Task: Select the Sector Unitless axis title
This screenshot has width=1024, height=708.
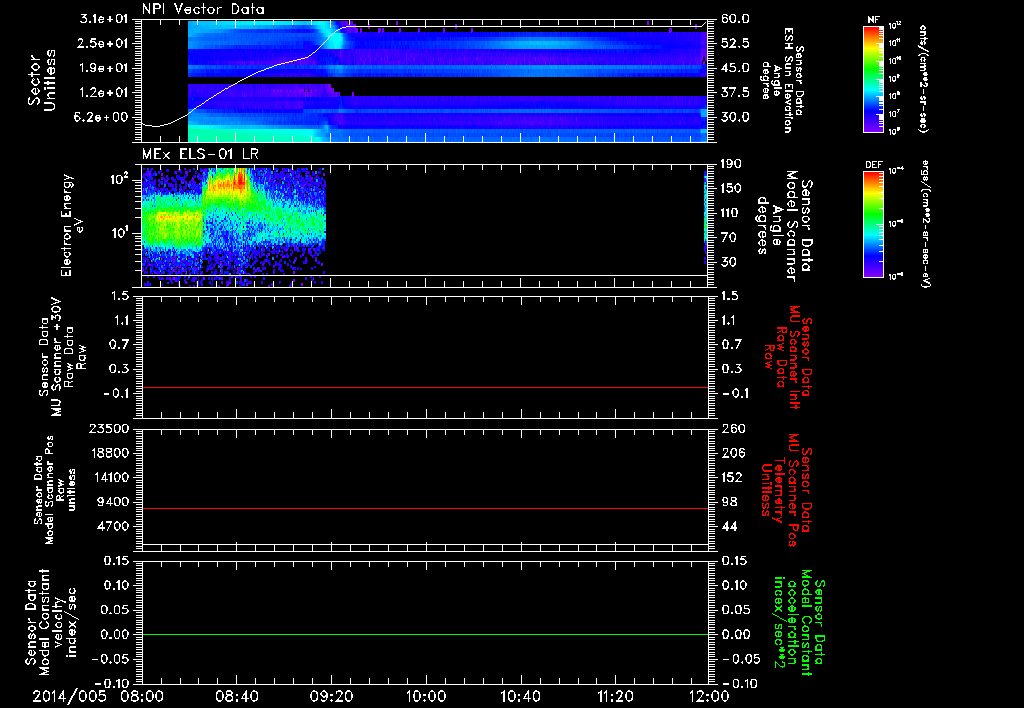Action: coord(42,80)
